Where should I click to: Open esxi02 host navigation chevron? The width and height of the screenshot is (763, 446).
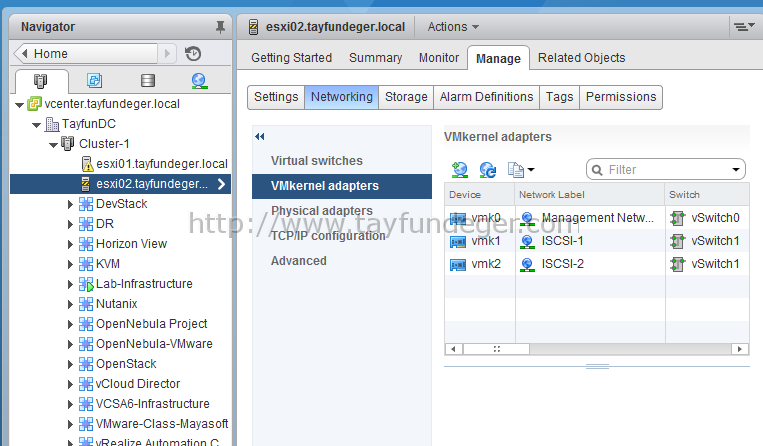(221, 184)
